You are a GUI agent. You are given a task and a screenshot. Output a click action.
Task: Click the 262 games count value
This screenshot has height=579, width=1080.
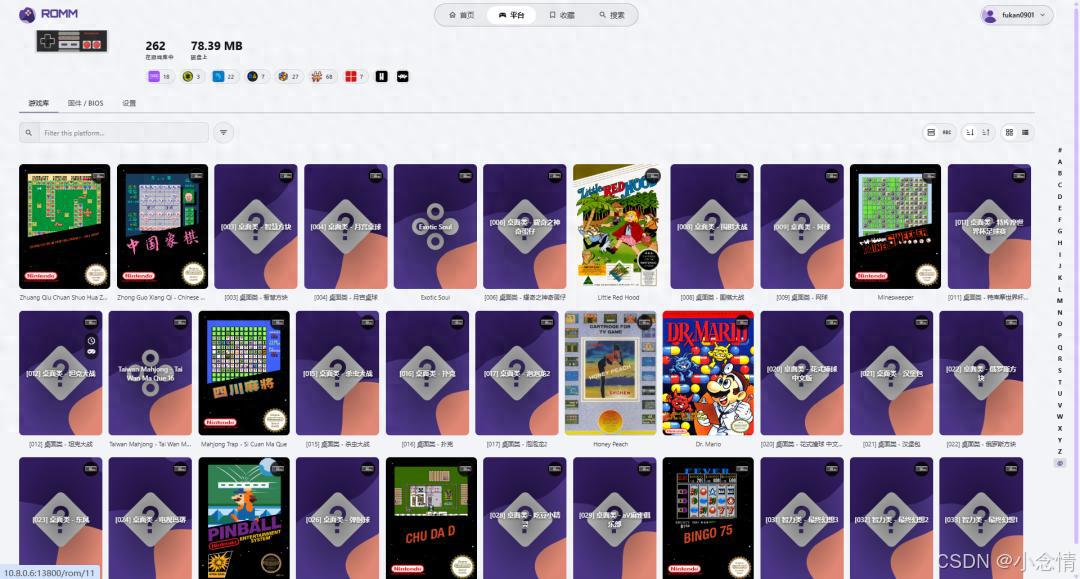coord(155,46)
